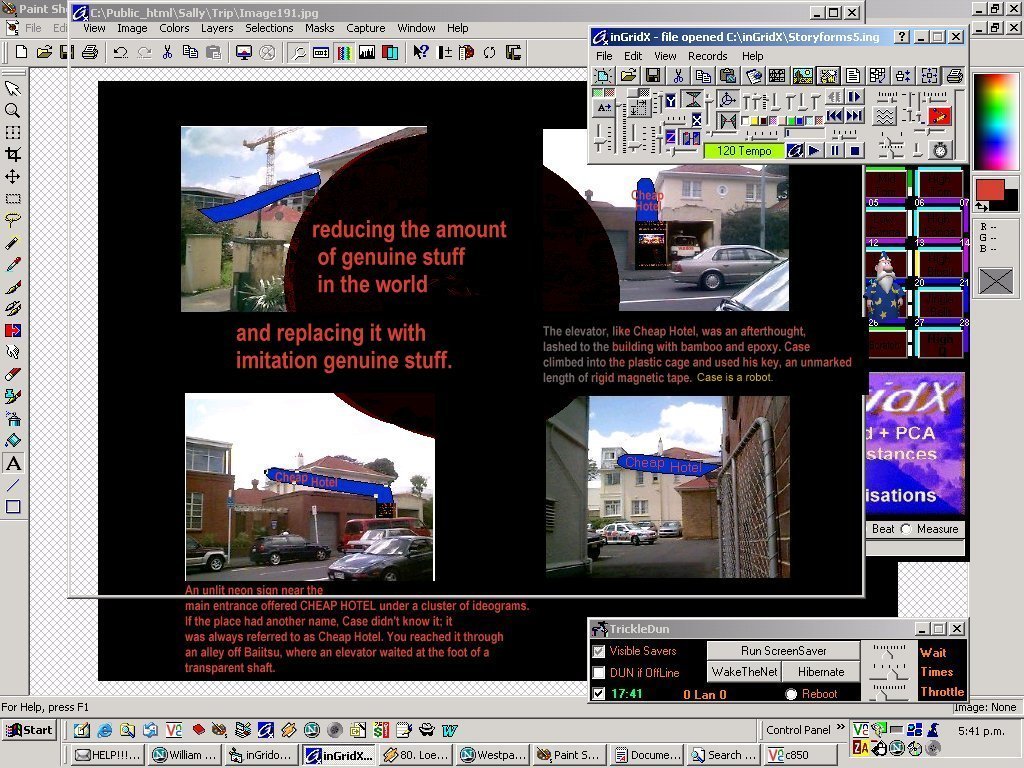Click the Save floppy icon in inGridX toolbar

point(652,76)
